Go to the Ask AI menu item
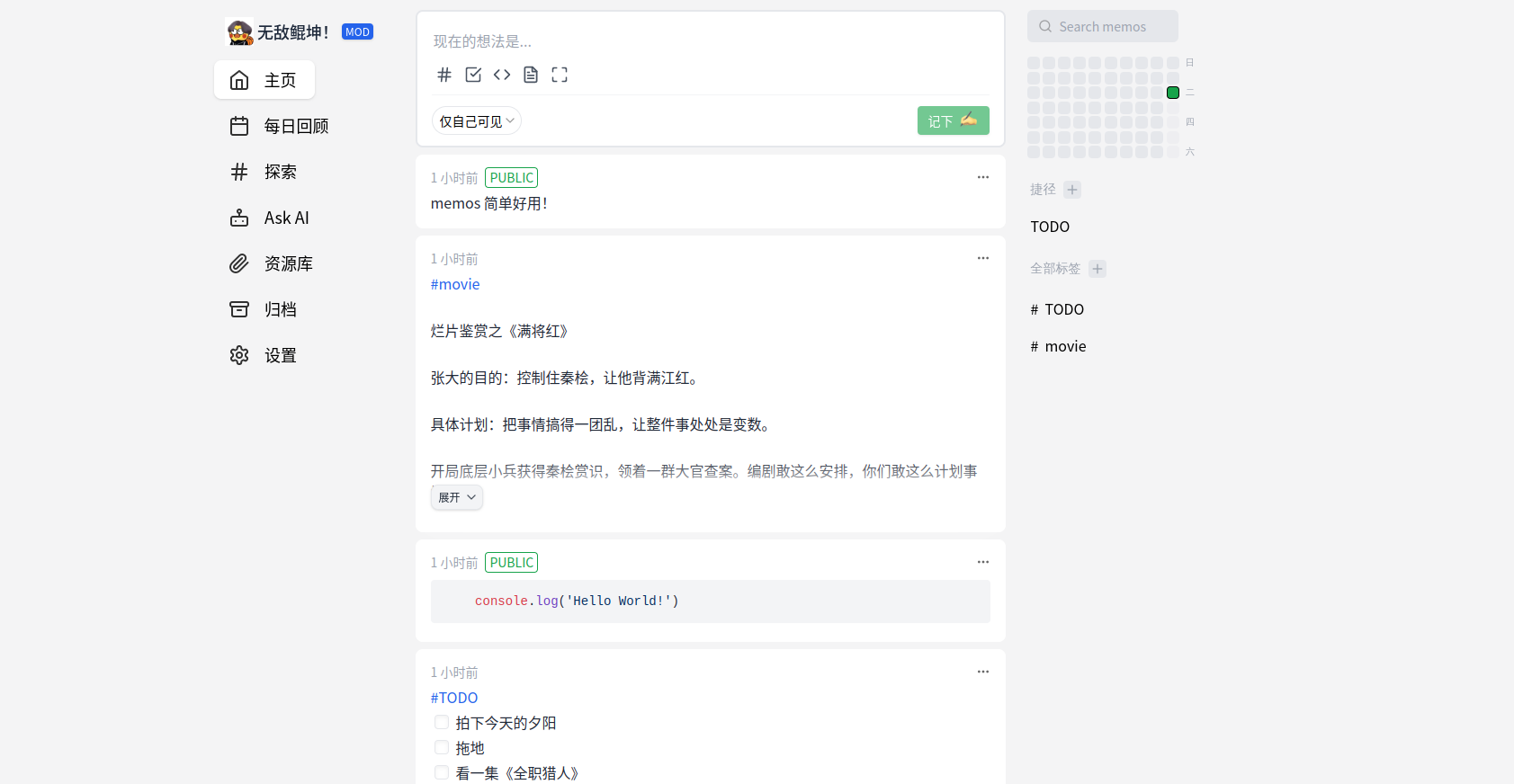The width and height of the screenshot is (1514, 784). (270, 218)
